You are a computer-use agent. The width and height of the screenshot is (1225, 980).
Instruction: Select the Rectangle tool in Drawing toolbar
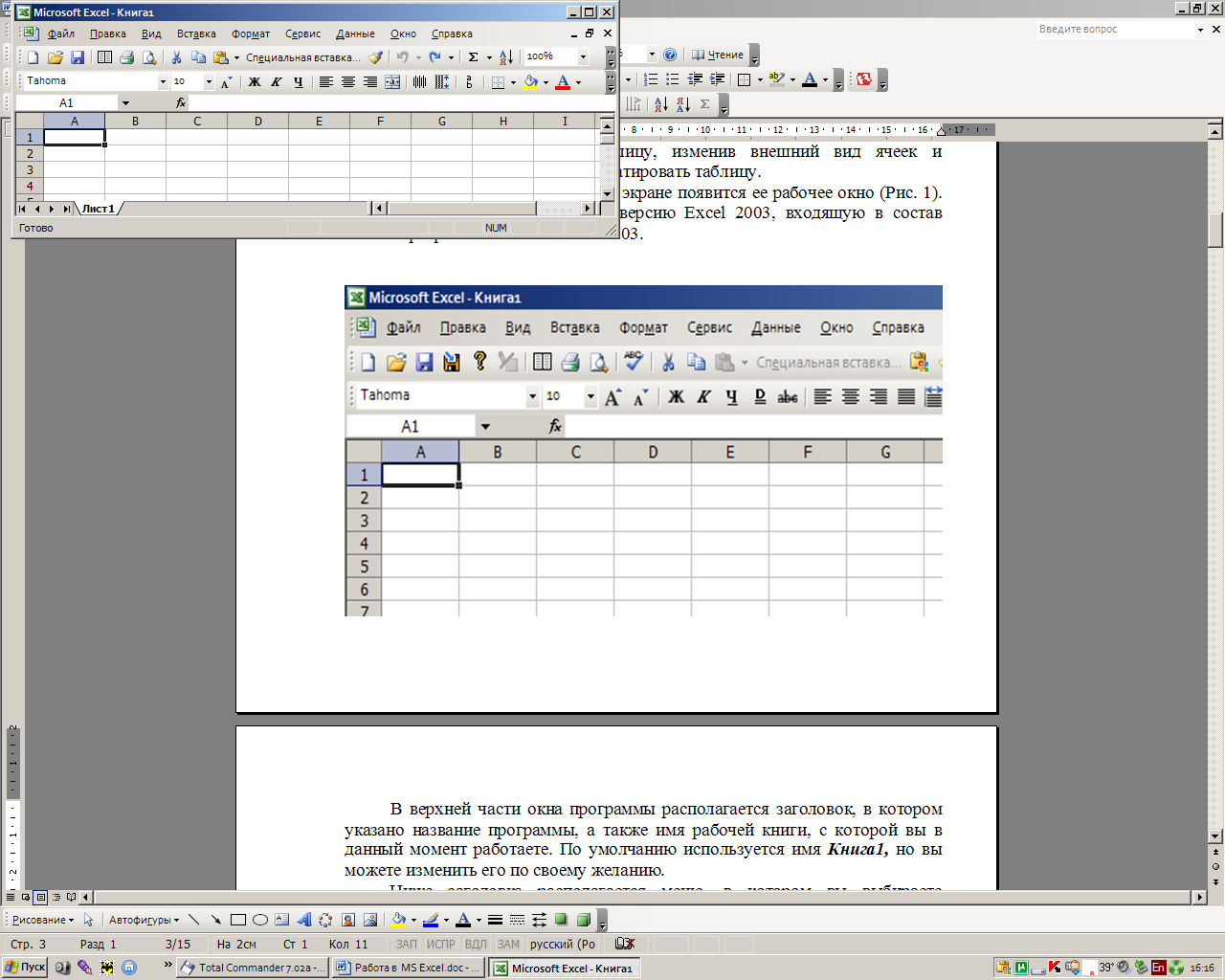click(238, 920)
